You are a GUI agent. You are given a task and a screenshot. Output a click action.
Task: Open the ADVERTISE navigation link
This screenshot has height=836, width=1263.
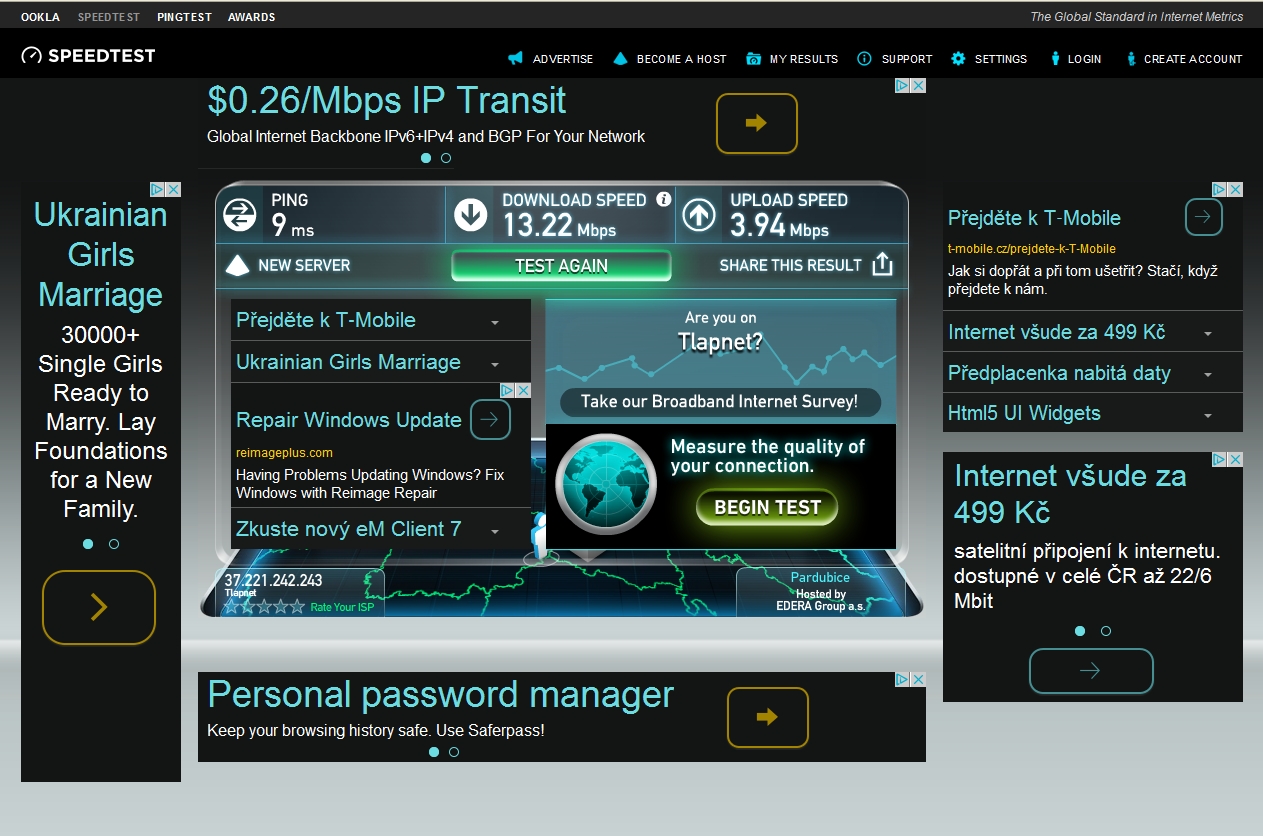coord(563,59)
